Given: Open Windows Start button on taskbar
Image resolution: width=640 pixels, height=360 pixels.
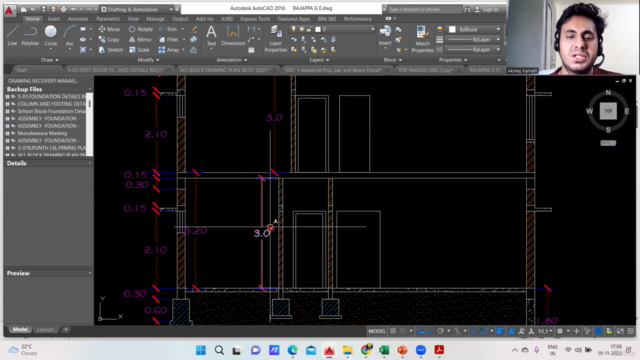Looking at the screenshot, I should pos(201,350).
